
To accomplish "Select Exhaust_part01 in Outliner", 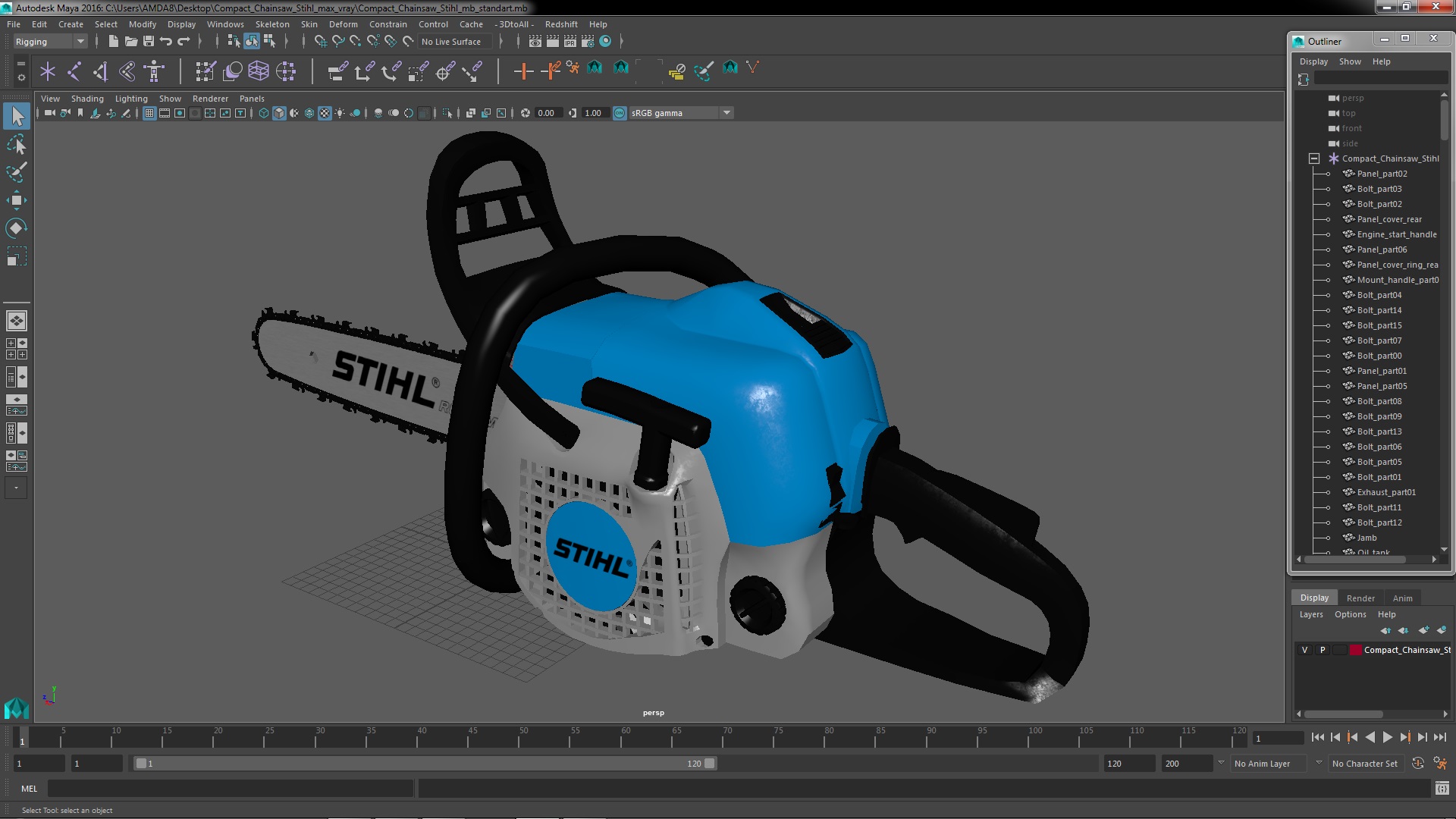I will pos(1386,492).
